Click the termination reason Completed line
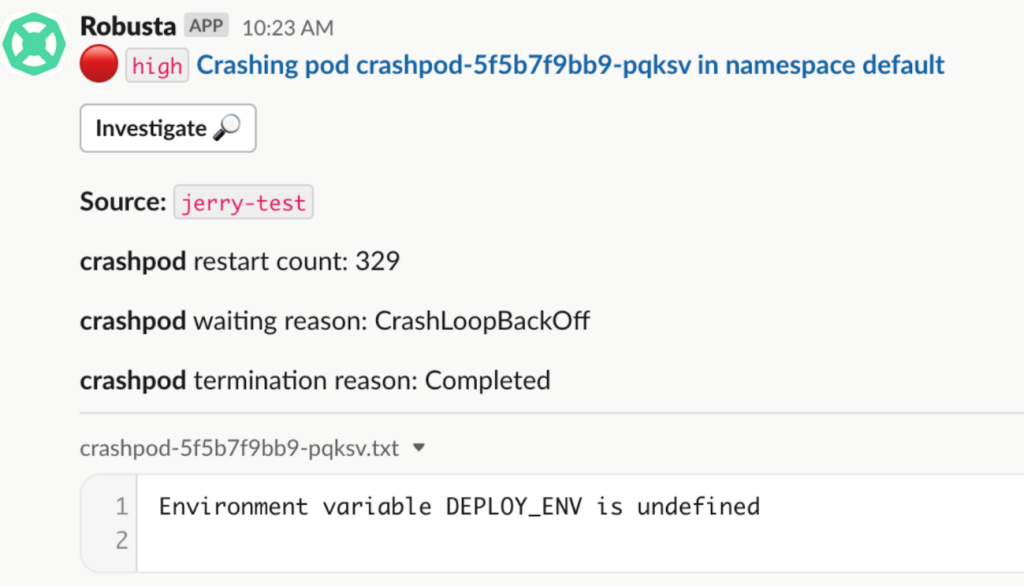The image size is (1024, 586). pos(315,381)
